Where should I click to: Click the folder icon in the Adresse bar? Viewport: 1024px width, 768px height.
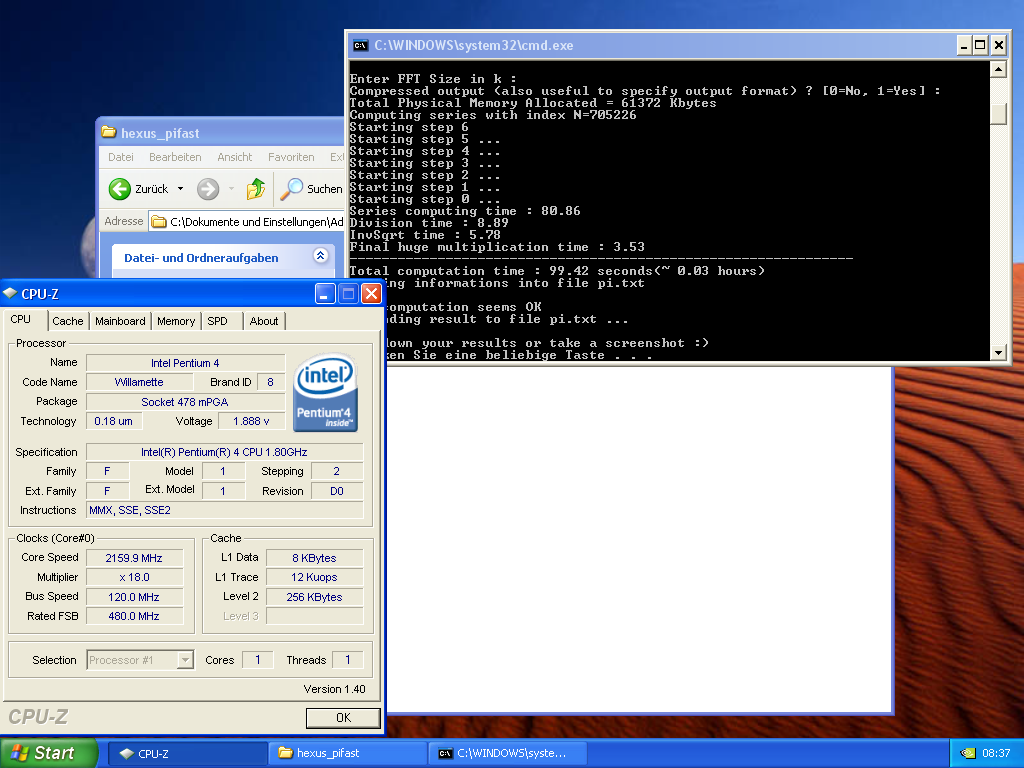coord(159,222)
